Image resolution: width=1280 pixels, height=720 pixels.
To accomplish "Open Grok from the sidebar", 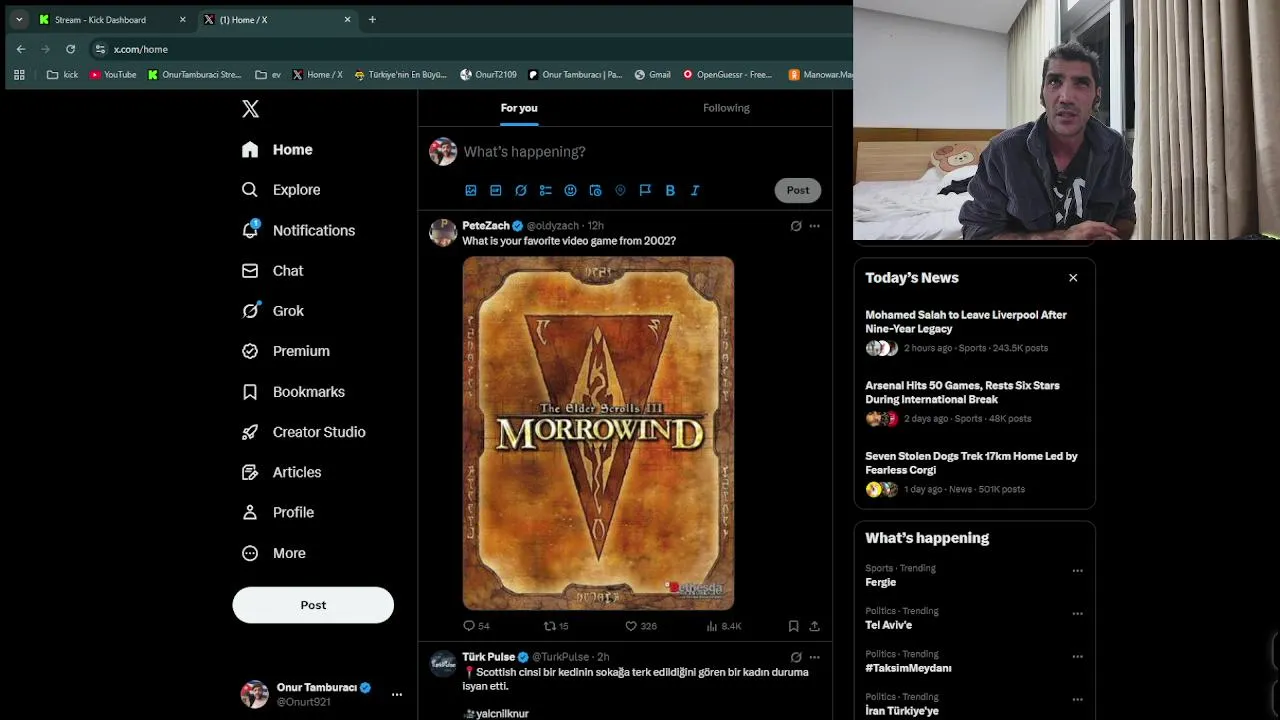I will [x=272, y=311].
